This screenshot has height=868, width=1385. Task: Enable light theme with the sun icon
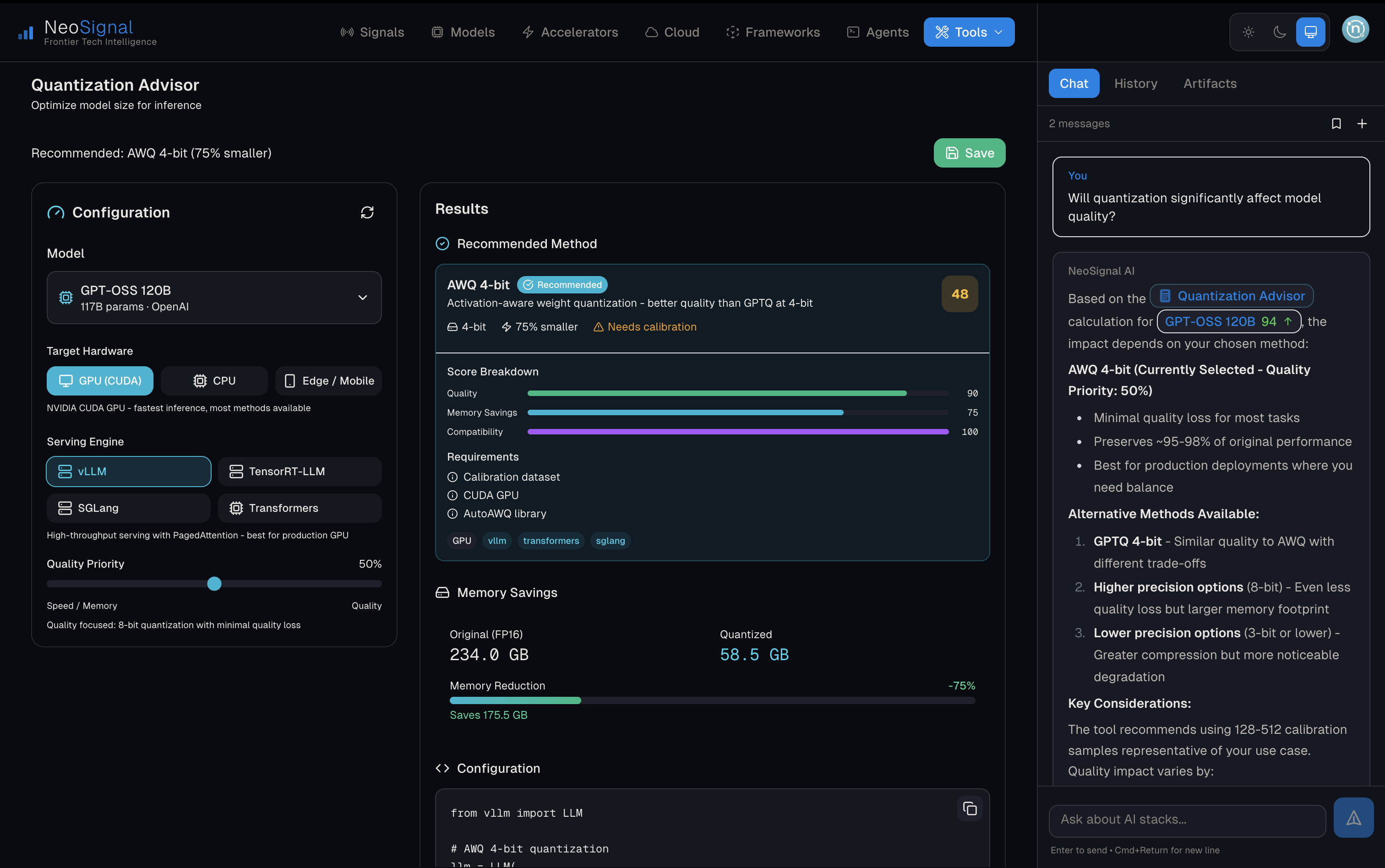(1249, 32)
